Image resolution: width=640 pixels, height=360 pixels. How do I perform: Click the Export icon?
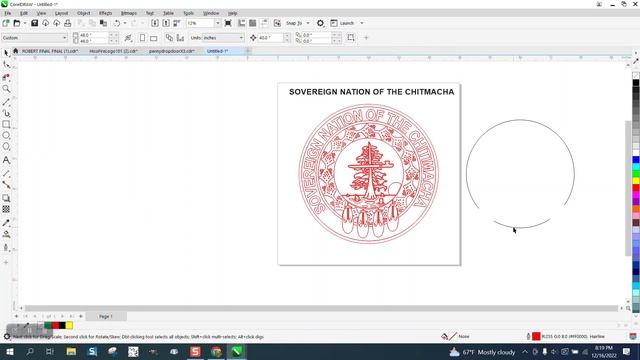(x=166, y=23)
